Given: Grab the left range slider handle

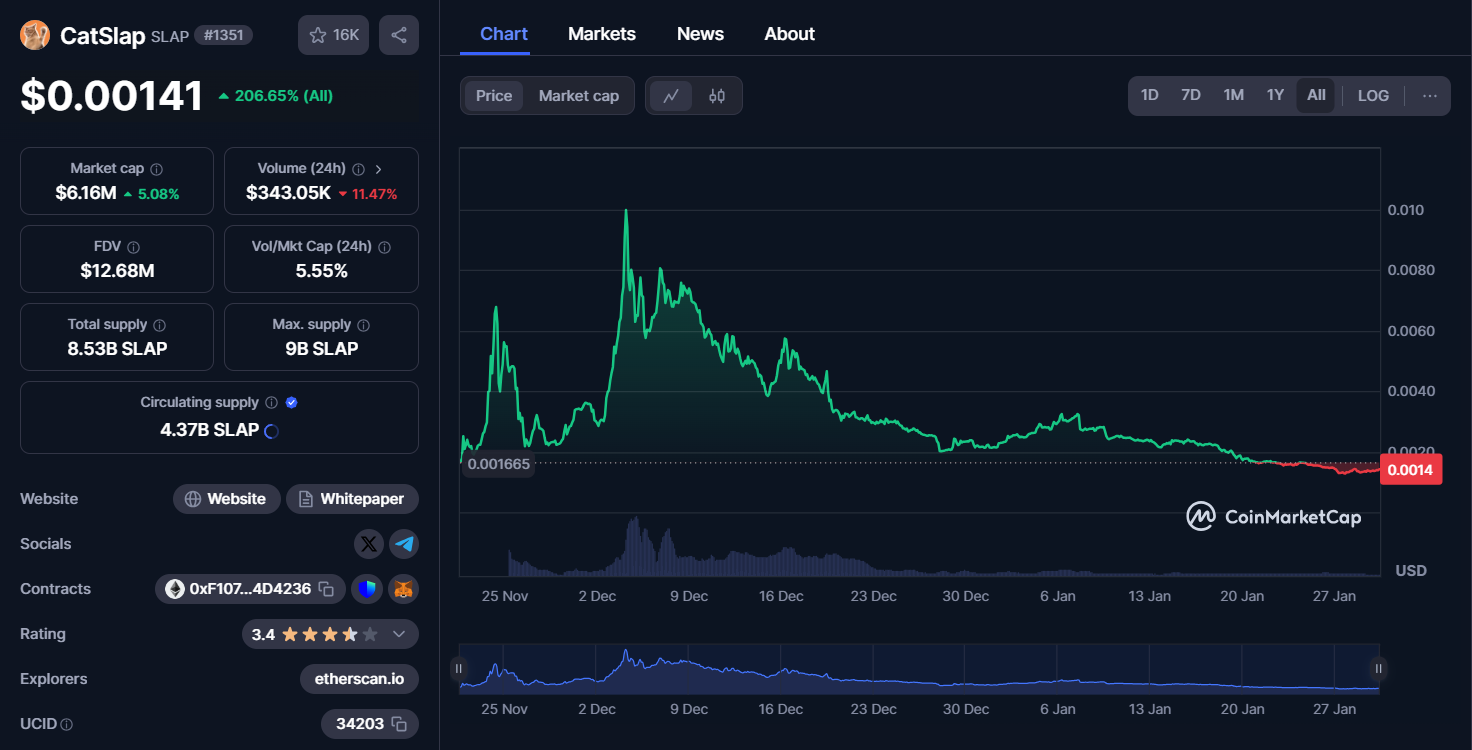Looking at the screenshot, I should (x=459, y=669).
